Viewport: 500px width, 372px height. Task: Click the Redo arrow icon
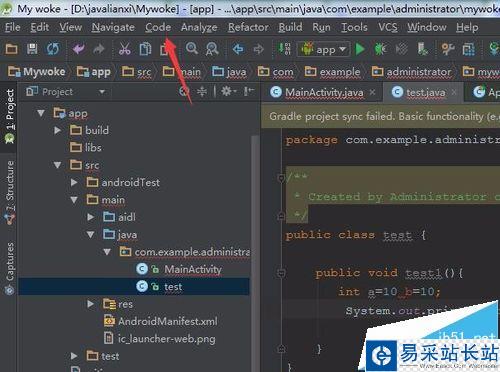pos(99,49)
